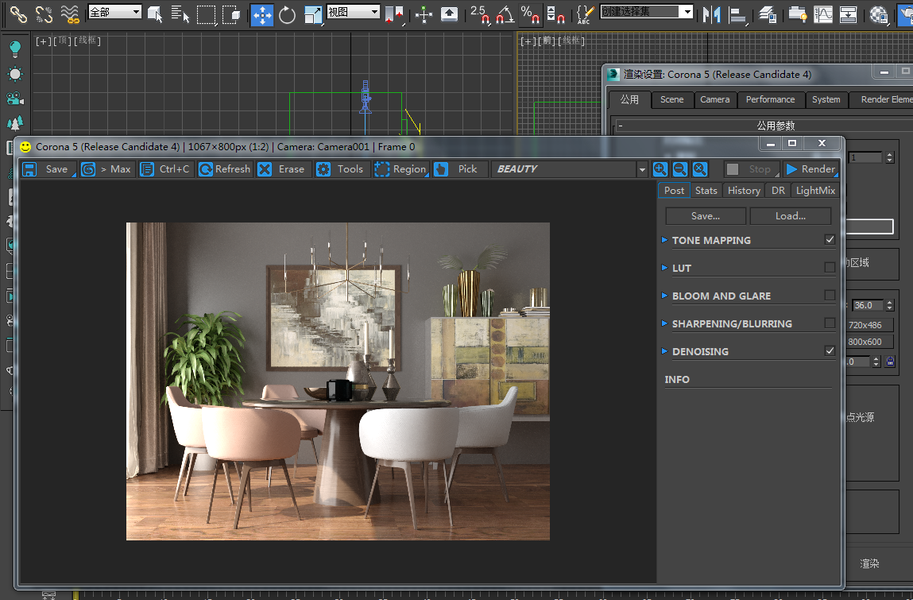This screenshot has height=600, width=913.
Task: Click the Load... button in Post tab
Action: [x=791, y=216]
